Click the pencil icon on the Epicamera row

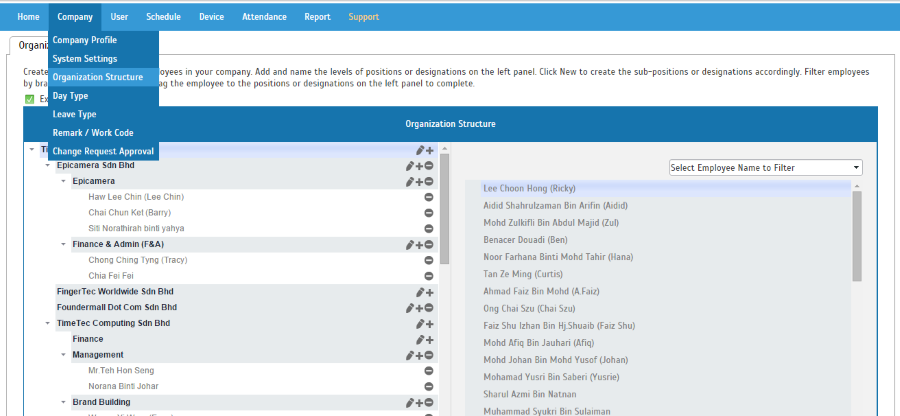tap(410, 182)
